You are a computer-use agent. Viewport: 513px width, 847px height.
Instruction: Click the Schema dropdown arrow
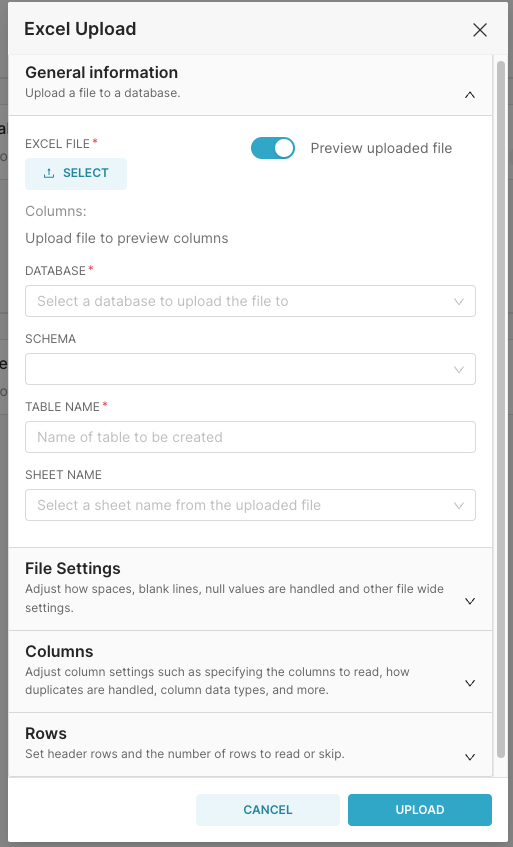click(x=459, y=369)
